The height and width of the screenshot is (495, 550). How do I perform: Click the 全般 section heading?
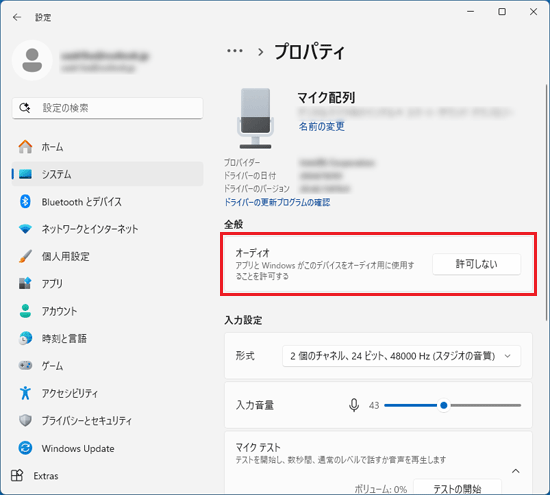coord(234,224)
